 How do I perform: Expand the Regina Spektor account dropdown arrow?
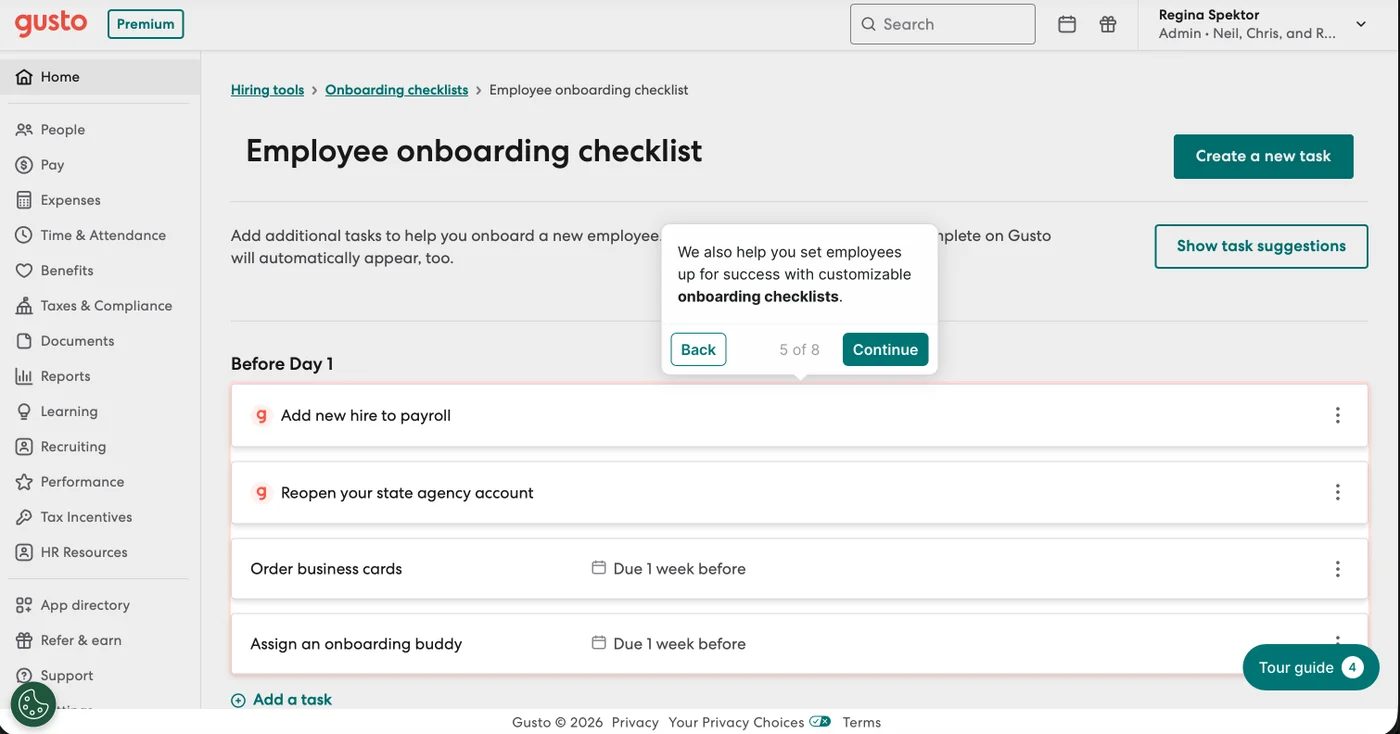(1361, 24)
